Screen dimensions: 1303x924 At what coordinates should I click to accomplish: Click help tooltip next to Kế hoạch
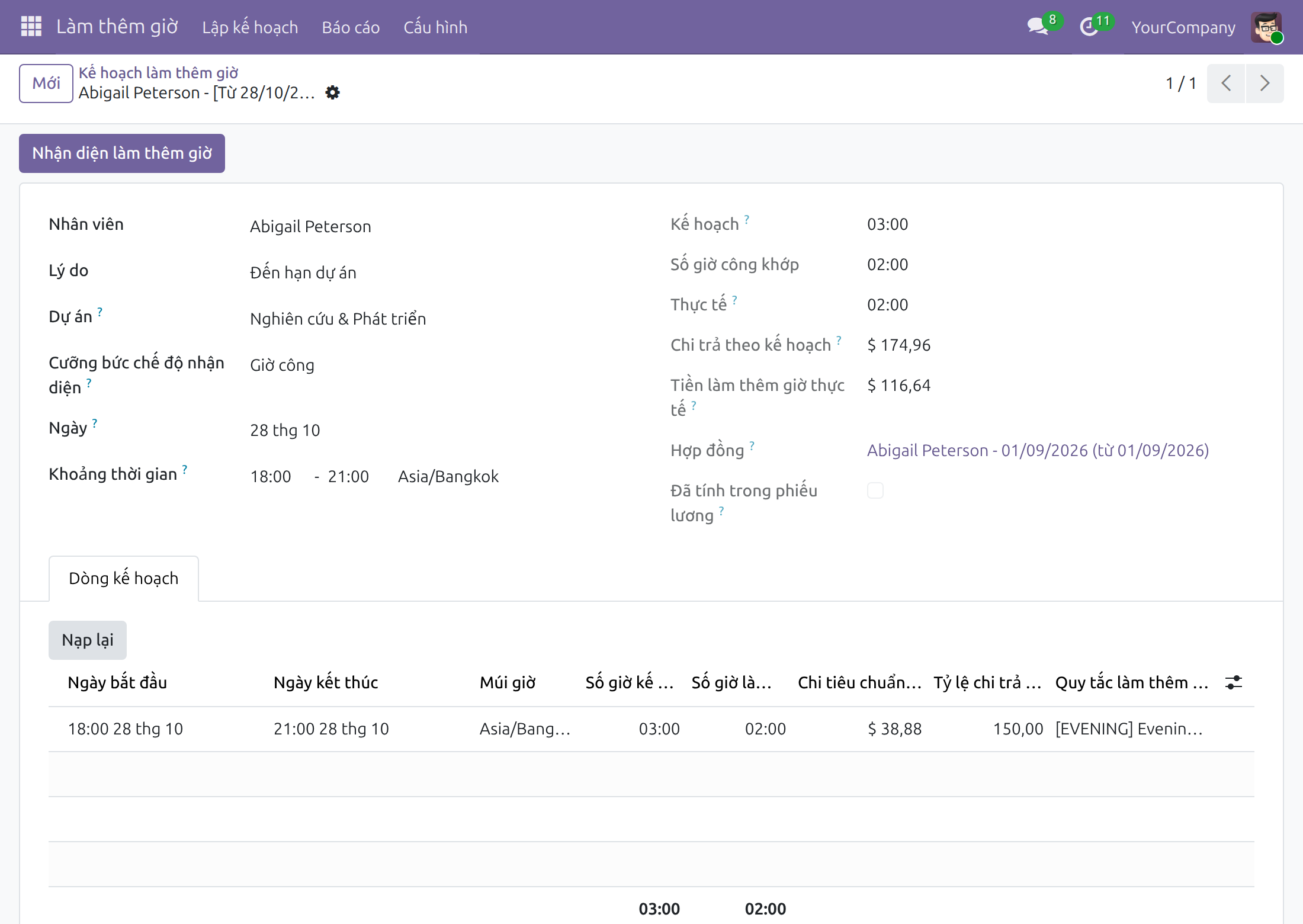pos(747,219)
